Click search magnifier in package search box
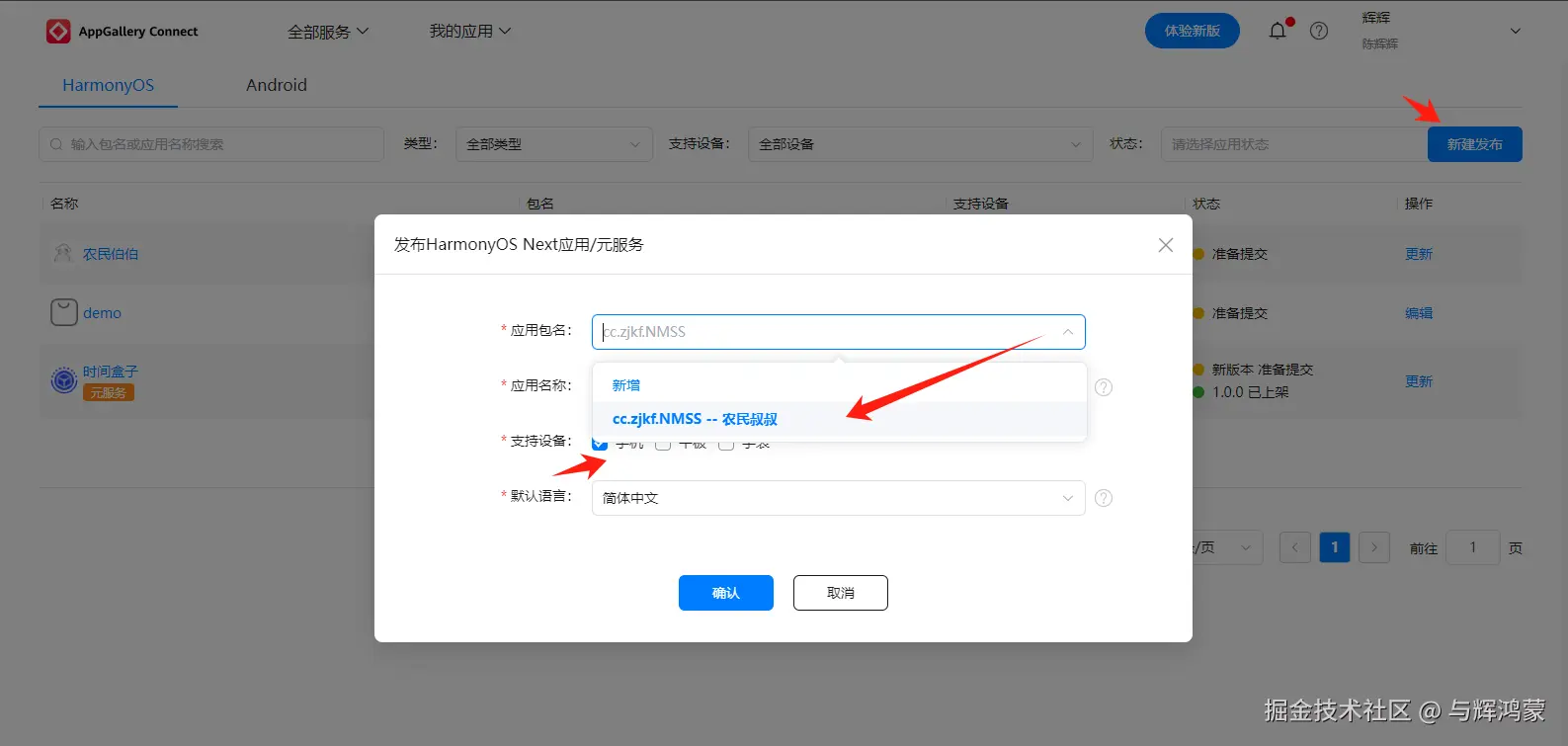Viewport: 1568px width, 746px height. tap(56, 144)
